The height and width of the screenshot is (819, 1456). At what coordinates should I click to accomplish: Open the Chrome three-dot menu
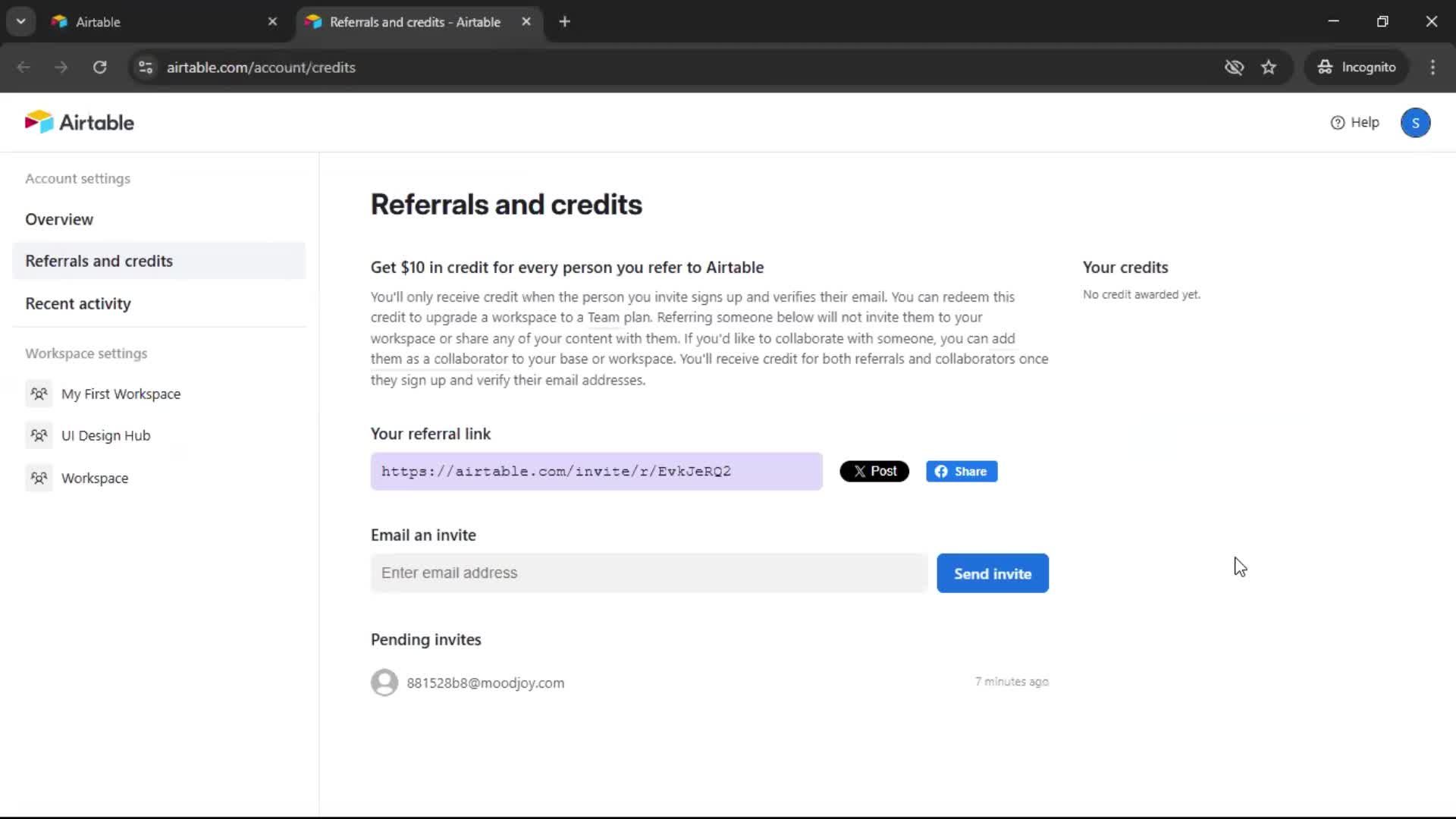coord(1432,67)
